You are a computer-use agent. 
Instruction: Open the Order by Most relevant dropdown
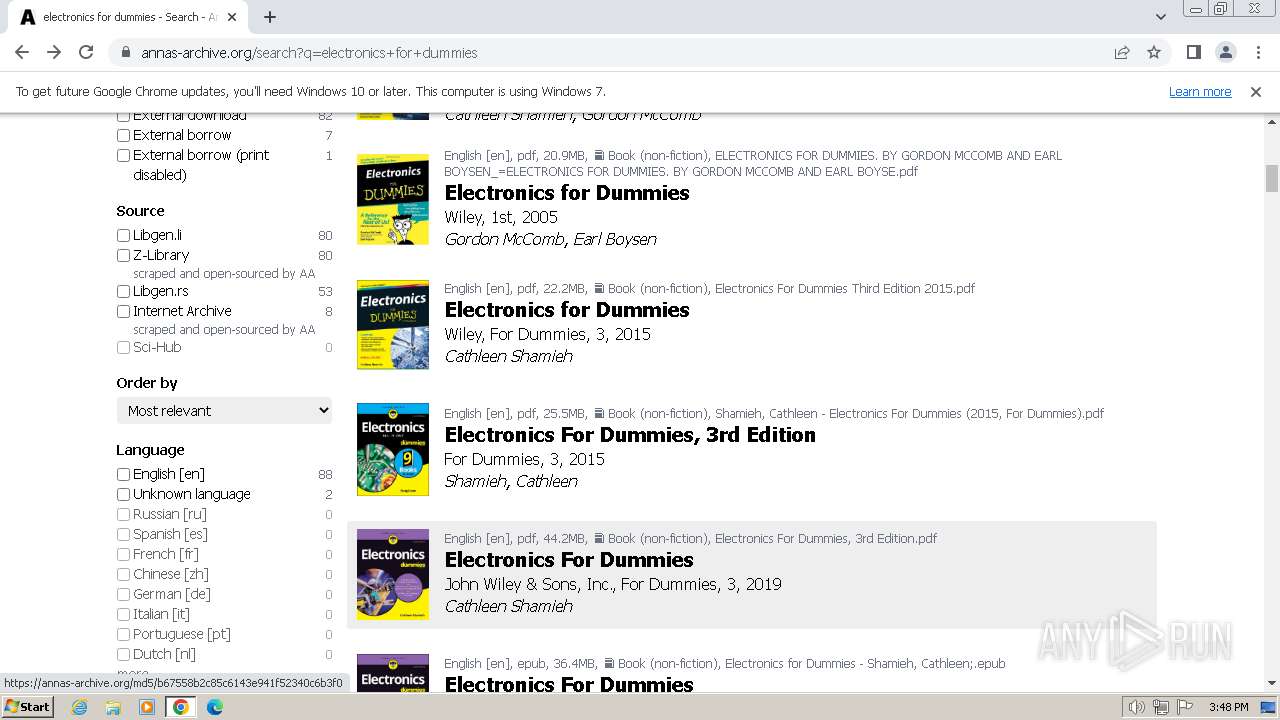coord(224,410)
